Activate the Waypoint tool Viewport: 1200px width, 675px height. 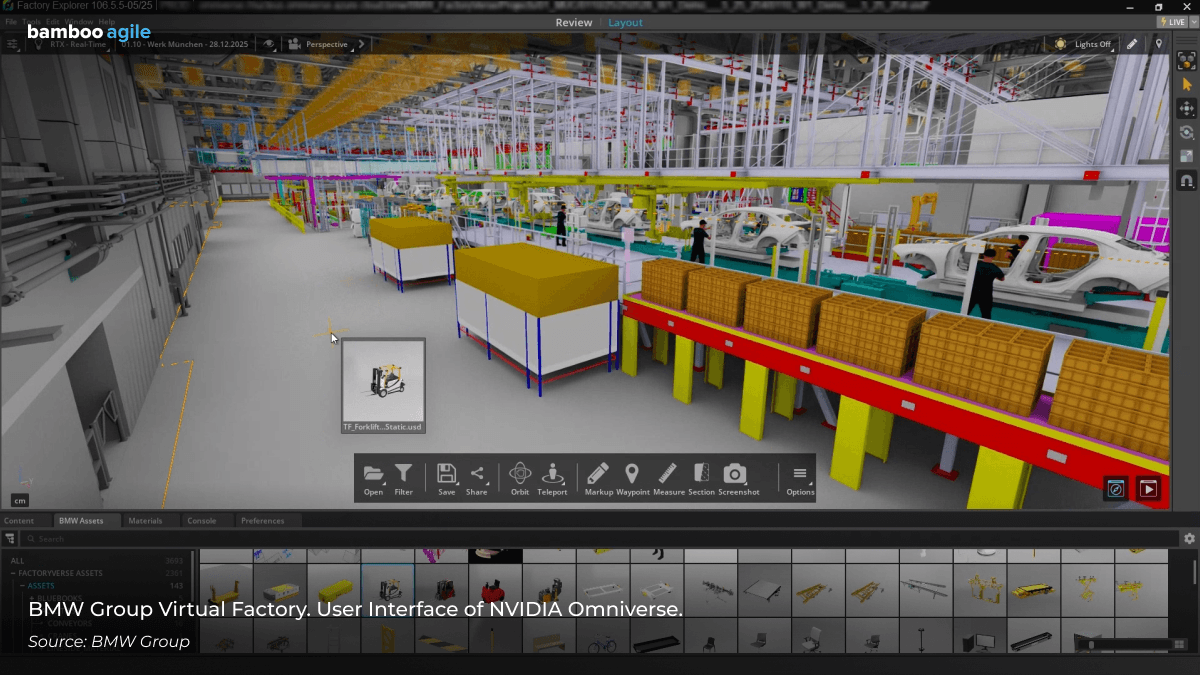[632, 475]
